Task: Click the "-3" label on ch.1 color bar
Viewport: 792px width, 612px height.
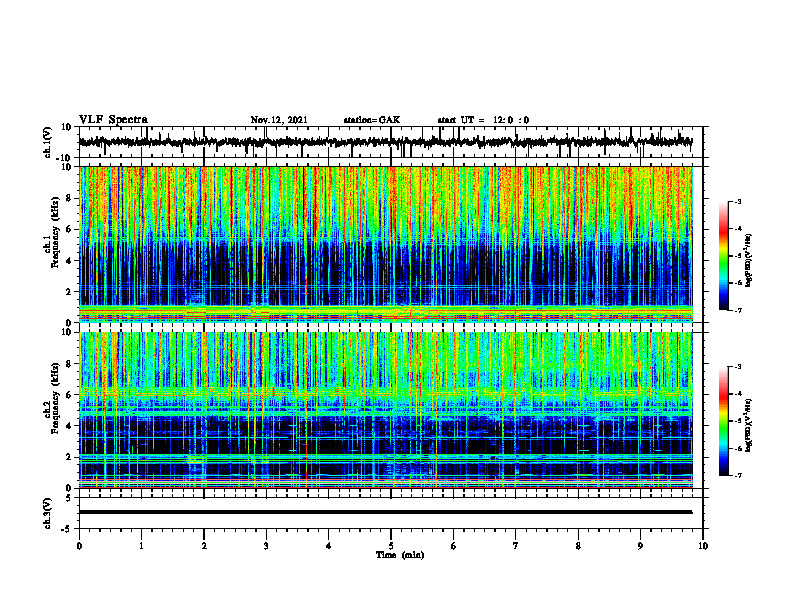Action: pyautogui.click(x=737, y=201)
